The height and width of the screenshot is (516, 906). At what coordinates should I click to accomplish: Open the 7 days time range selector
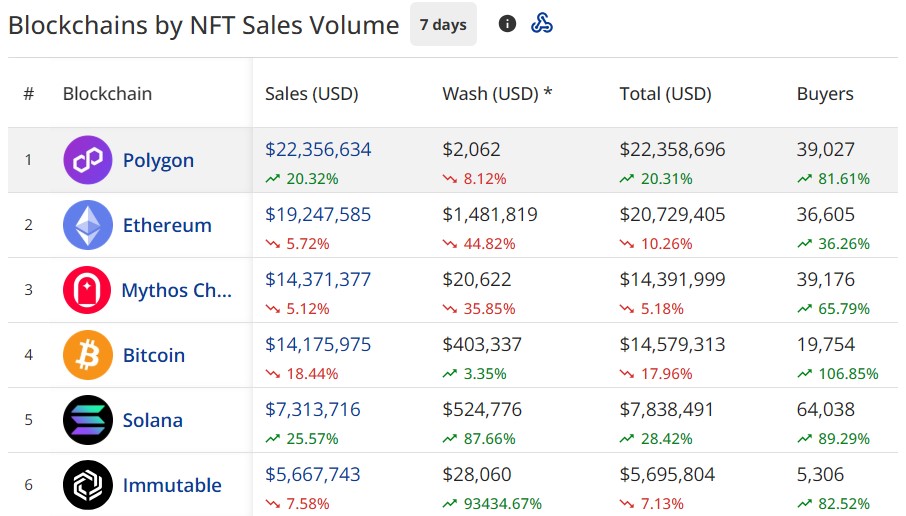point(443,25)
